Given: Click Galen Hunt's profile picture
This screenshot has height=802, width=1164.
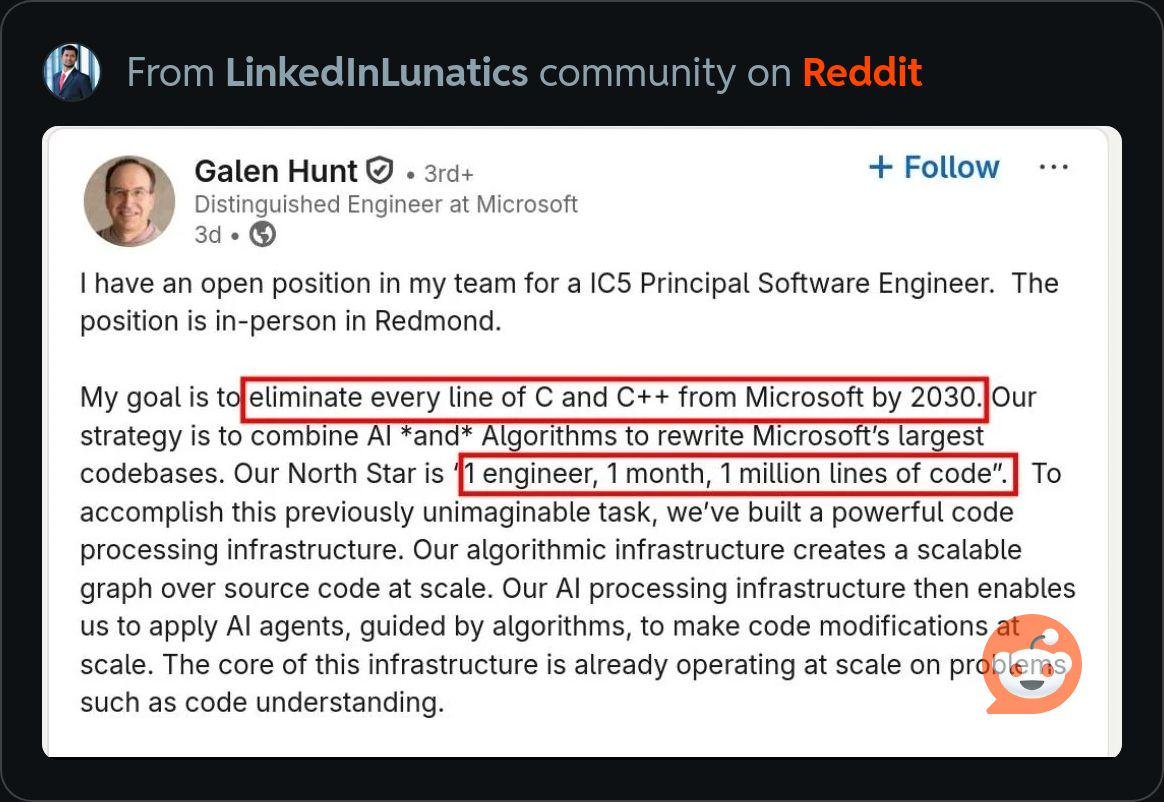Looking at the screenshot, I should [129, 200].
